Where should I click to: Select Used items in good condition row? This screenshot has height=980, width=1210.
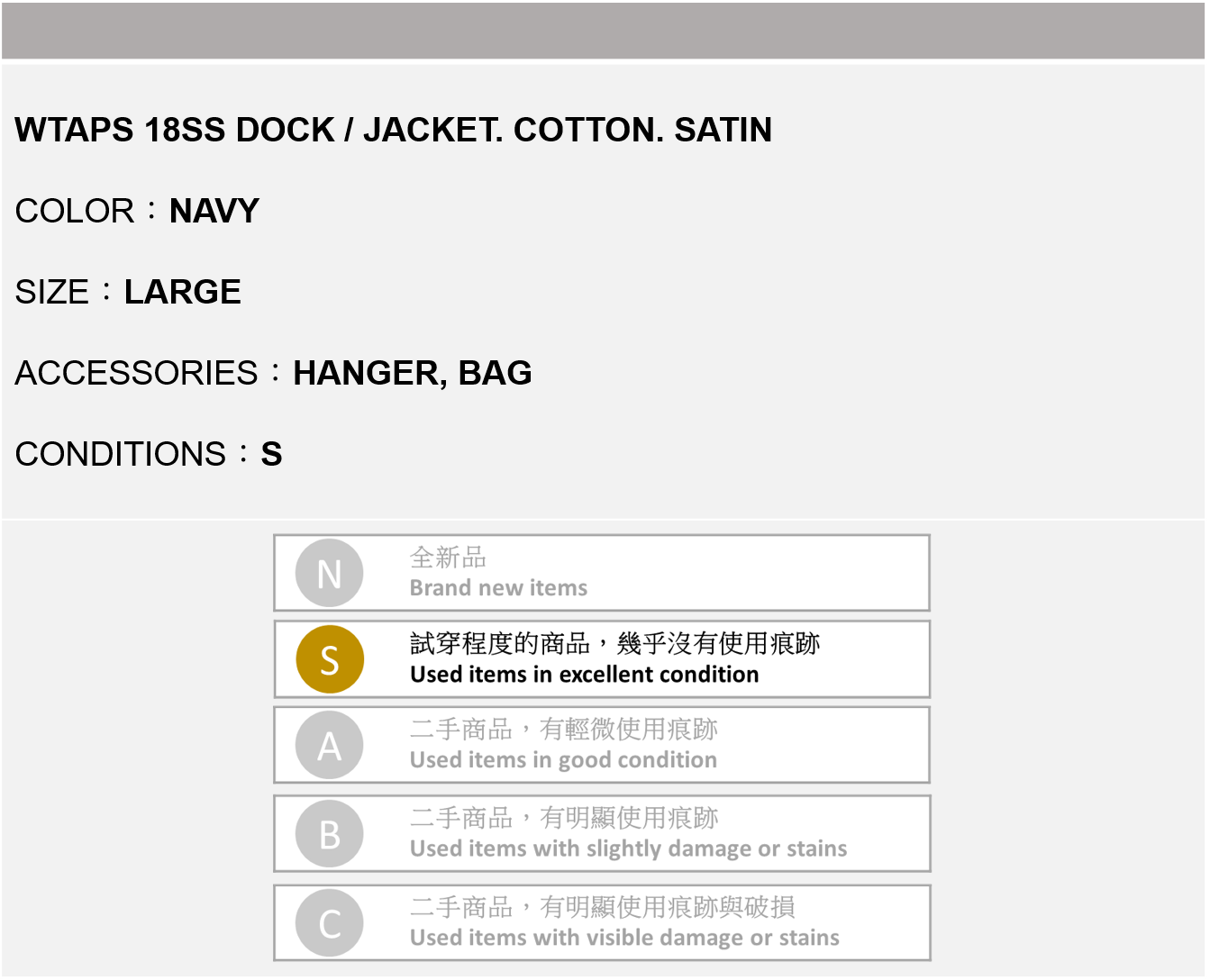(602, 745)
